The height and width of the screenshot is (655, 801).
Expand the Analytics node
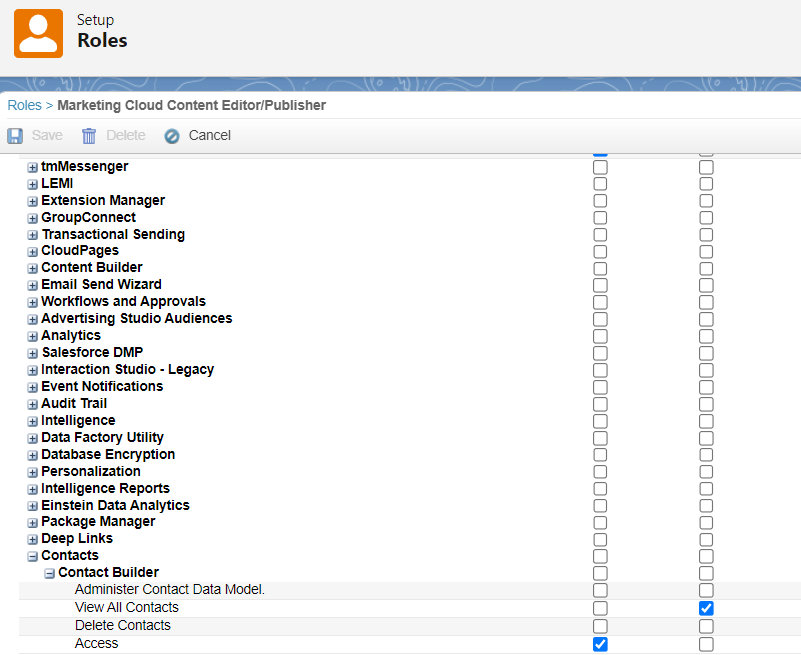point(33,336)
